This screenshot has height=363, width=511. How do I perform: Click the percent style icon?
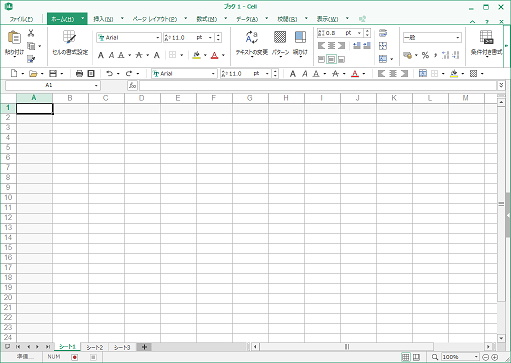coord(425,55)
